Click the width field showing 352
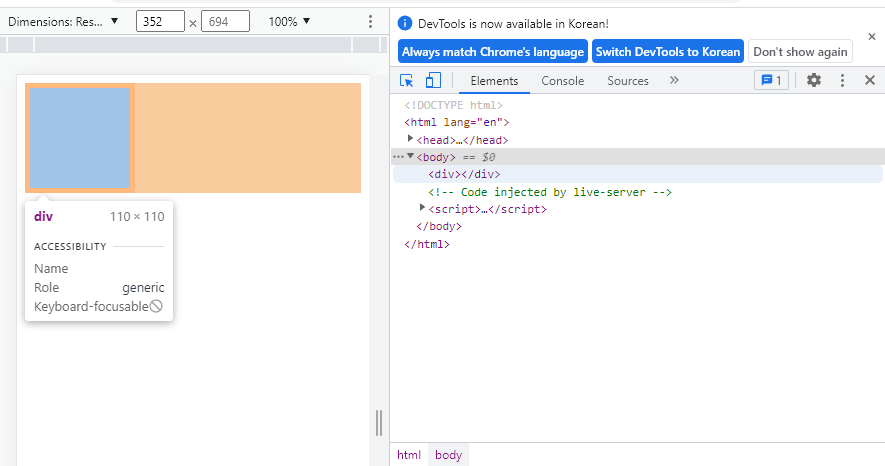 160,21
